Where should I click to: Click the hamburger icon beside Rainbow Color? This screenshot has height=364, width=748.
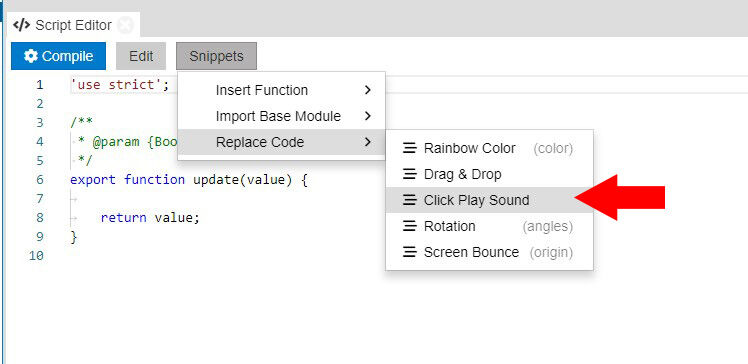(409, 148)
